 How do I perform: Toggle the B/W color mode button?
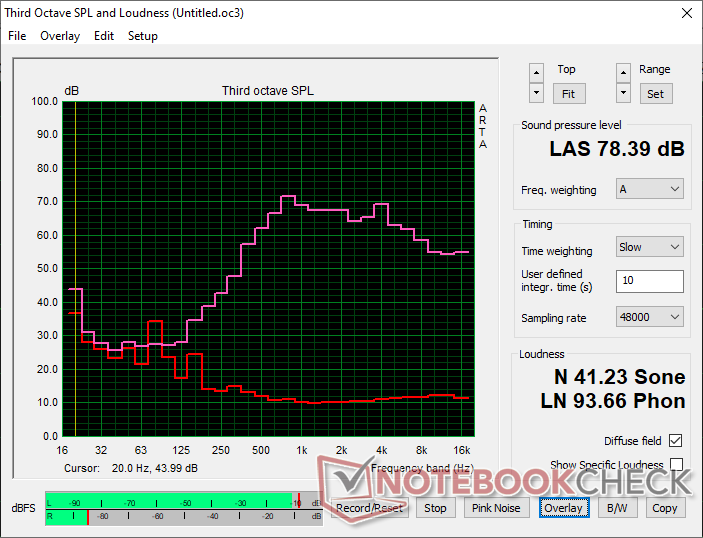click(x=617, y=508)
